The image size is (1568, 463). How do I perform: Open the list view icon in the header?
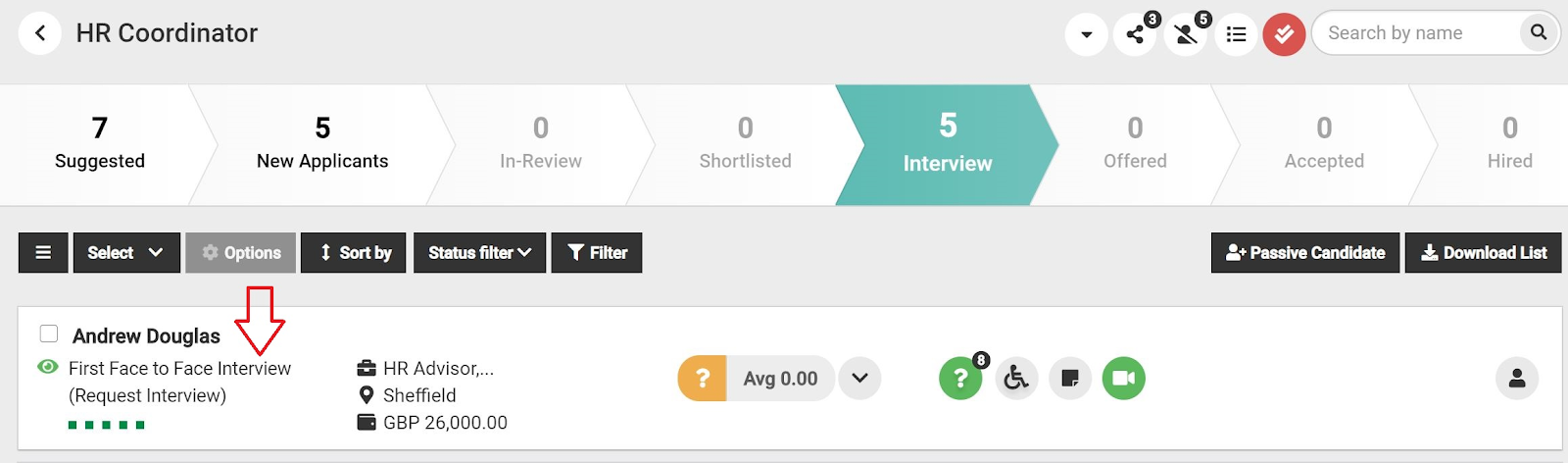tap(1237, 34)
